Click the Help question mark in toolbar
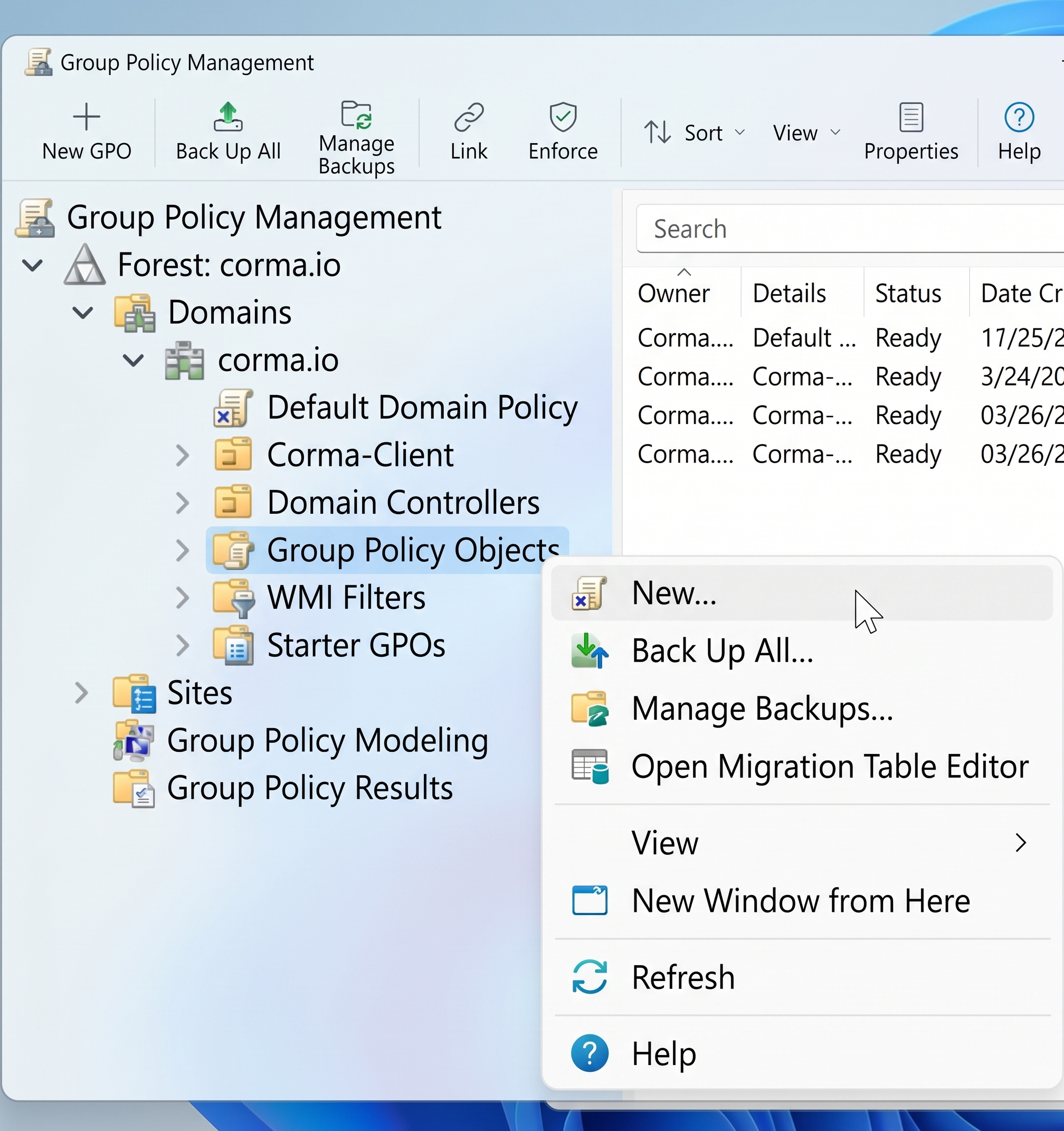 pyautogui.click(x=1019, y=117)
